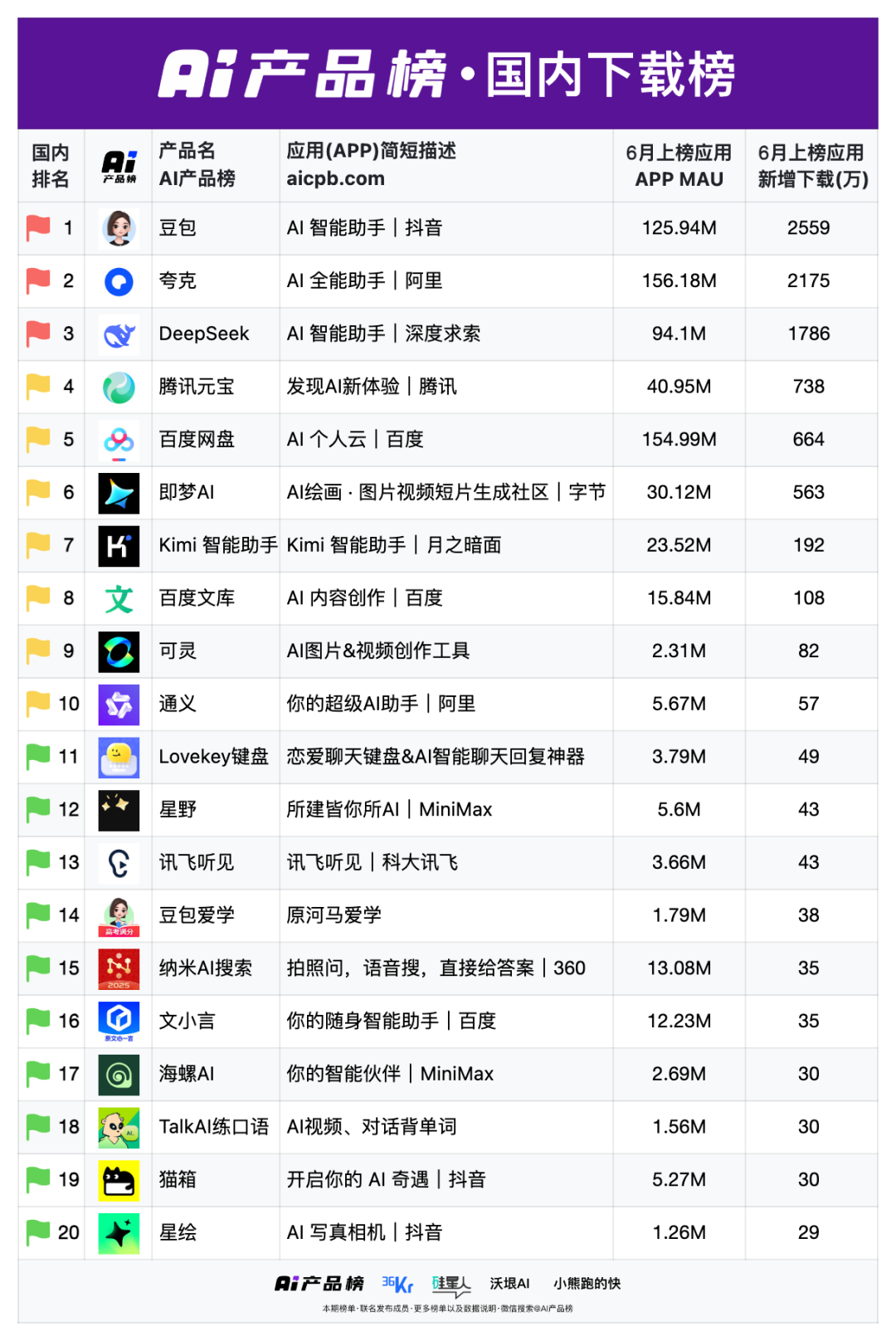Select the 豆包爱学 app icon
The height and width of the screenshot is (1341, 896).
pos(119,916)
